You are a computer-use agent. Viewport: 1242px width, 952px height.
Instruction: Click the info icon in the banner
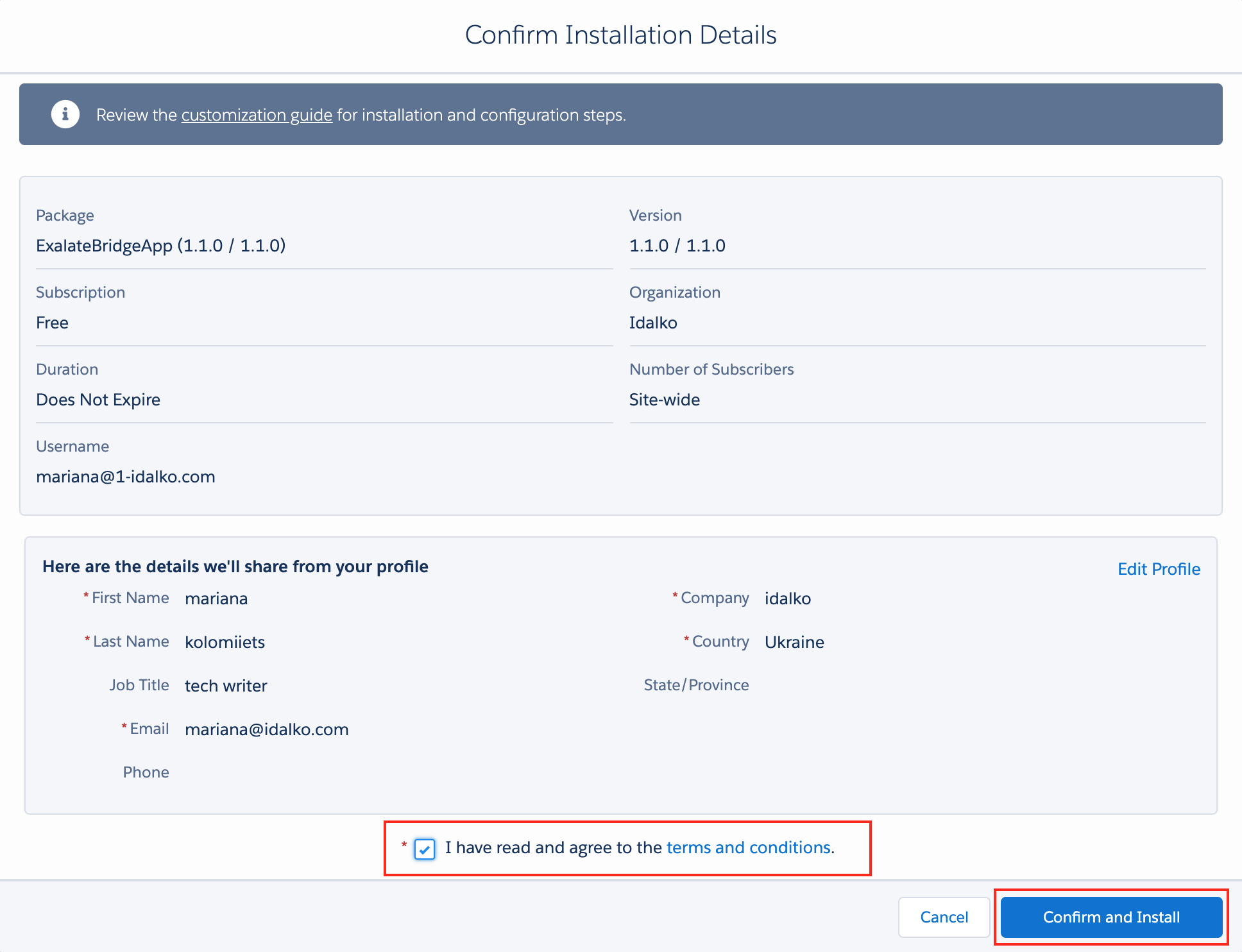coord(65,115)
